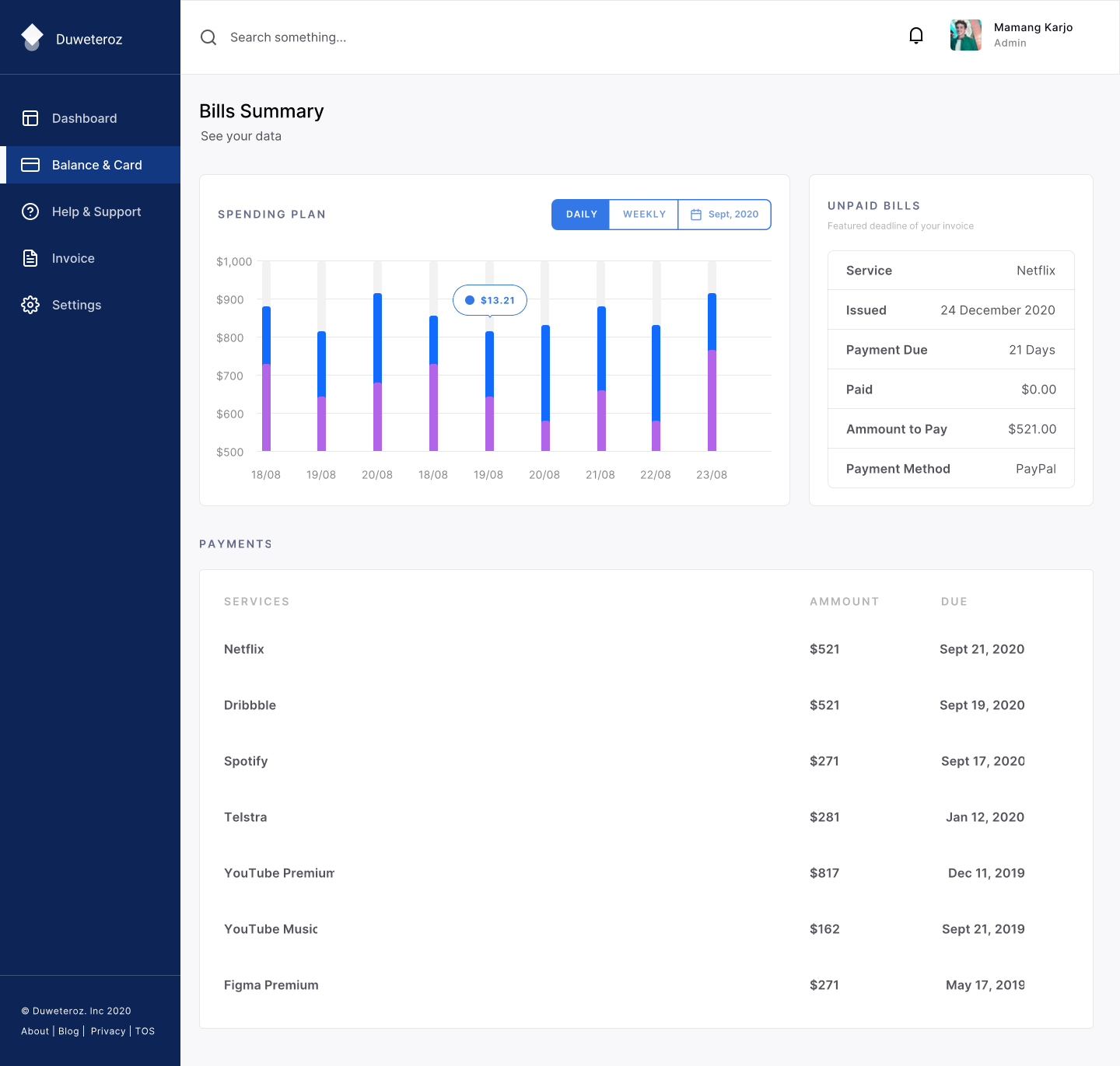
Task: Select the Telstra payment row
Action: (x=646, y=817)
